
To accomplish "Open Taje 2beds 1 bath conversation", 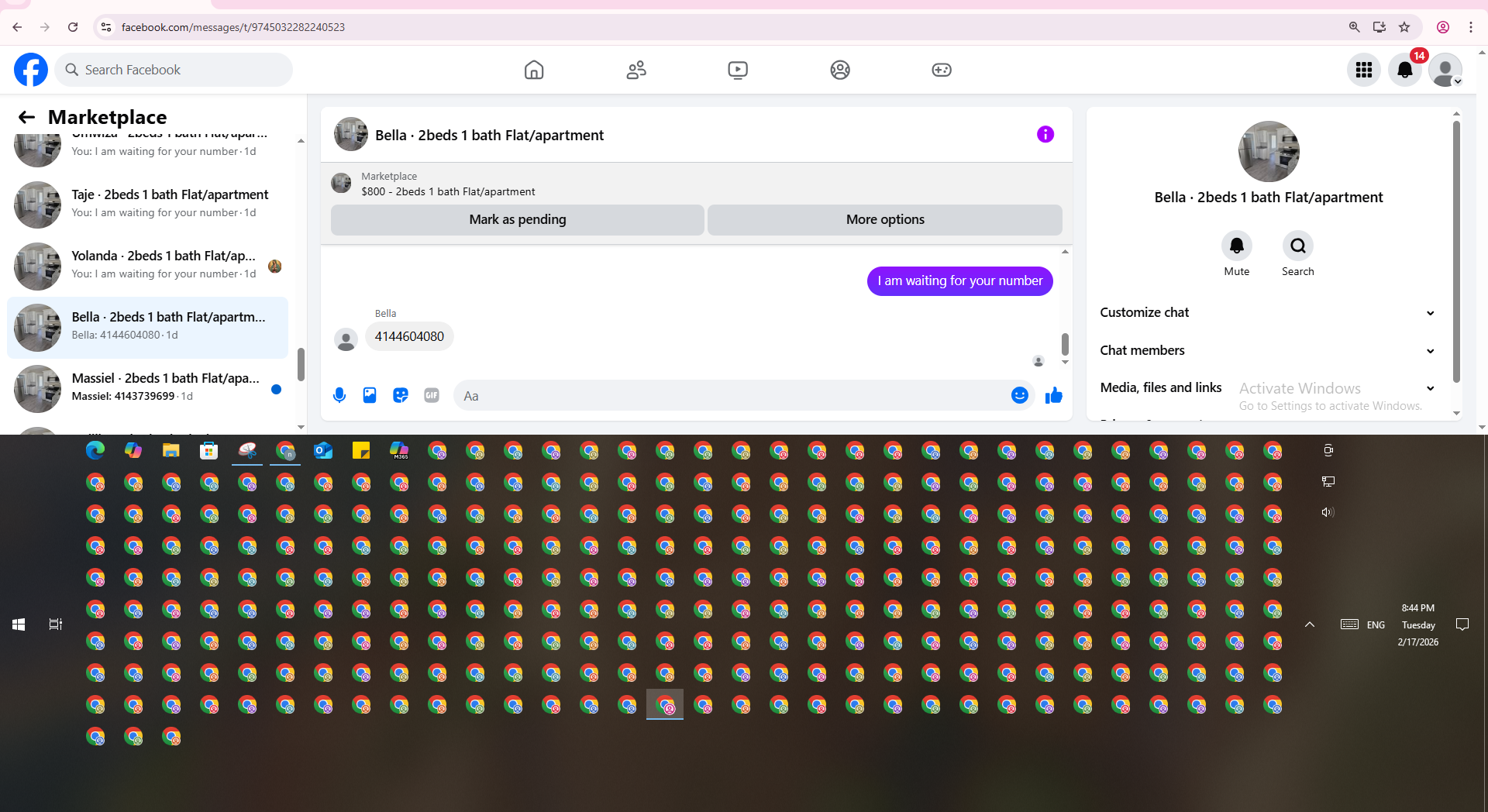I will [147, 205].
